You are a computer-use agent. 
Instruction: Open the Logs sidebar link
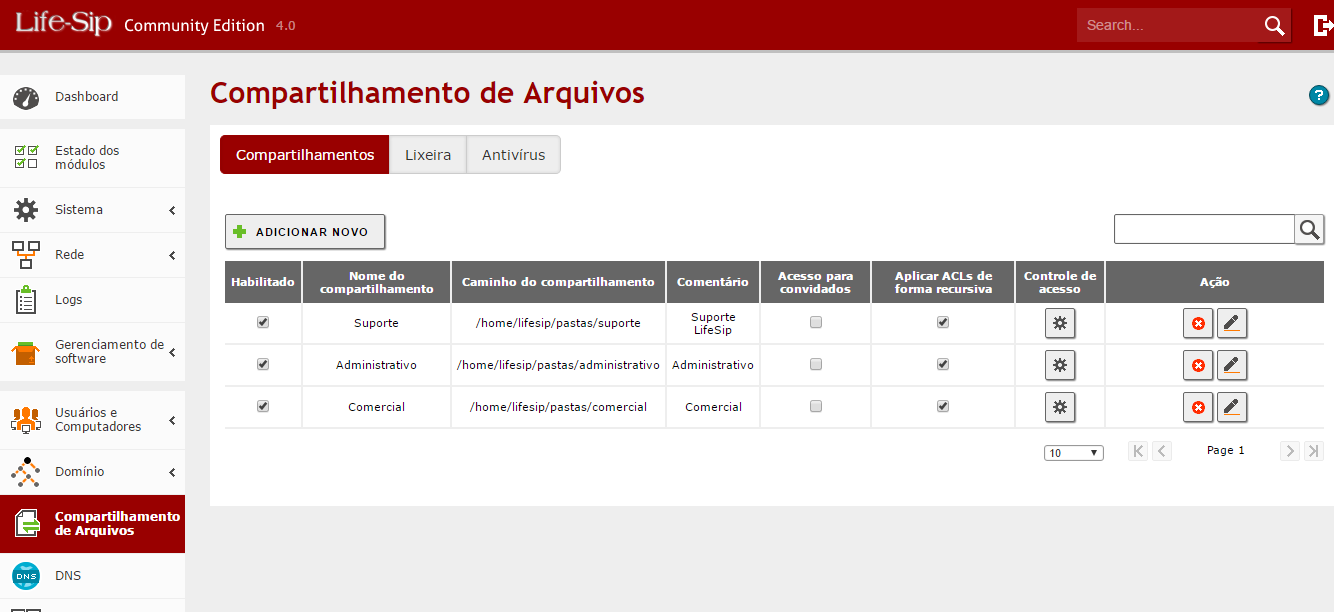coord(68,300)
